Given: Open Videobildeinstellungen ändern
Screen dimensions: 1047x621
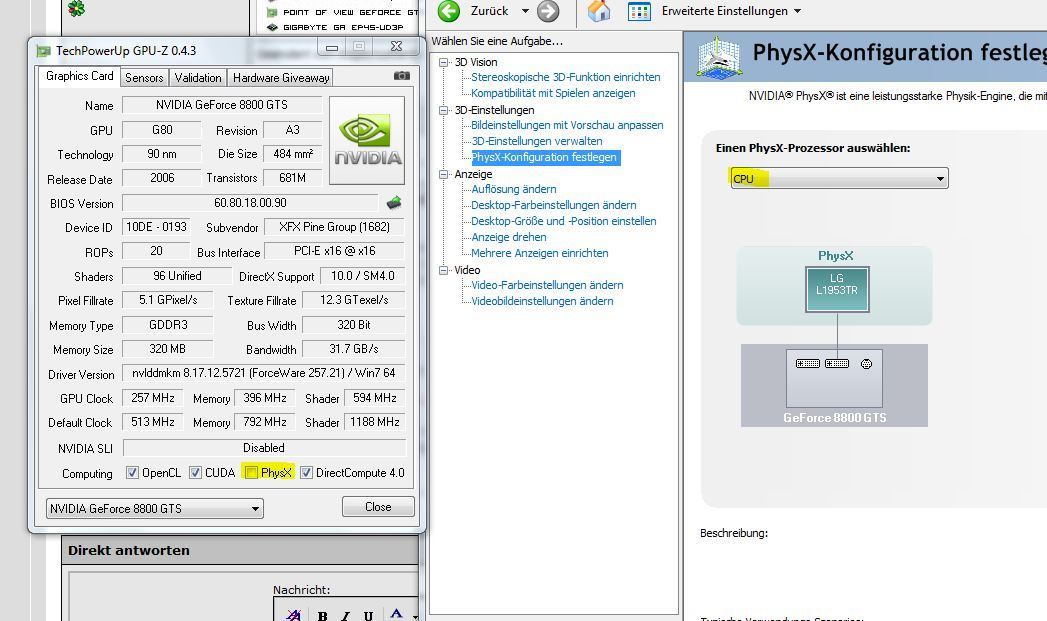Looking at the screenshot, I should point(542,302).
